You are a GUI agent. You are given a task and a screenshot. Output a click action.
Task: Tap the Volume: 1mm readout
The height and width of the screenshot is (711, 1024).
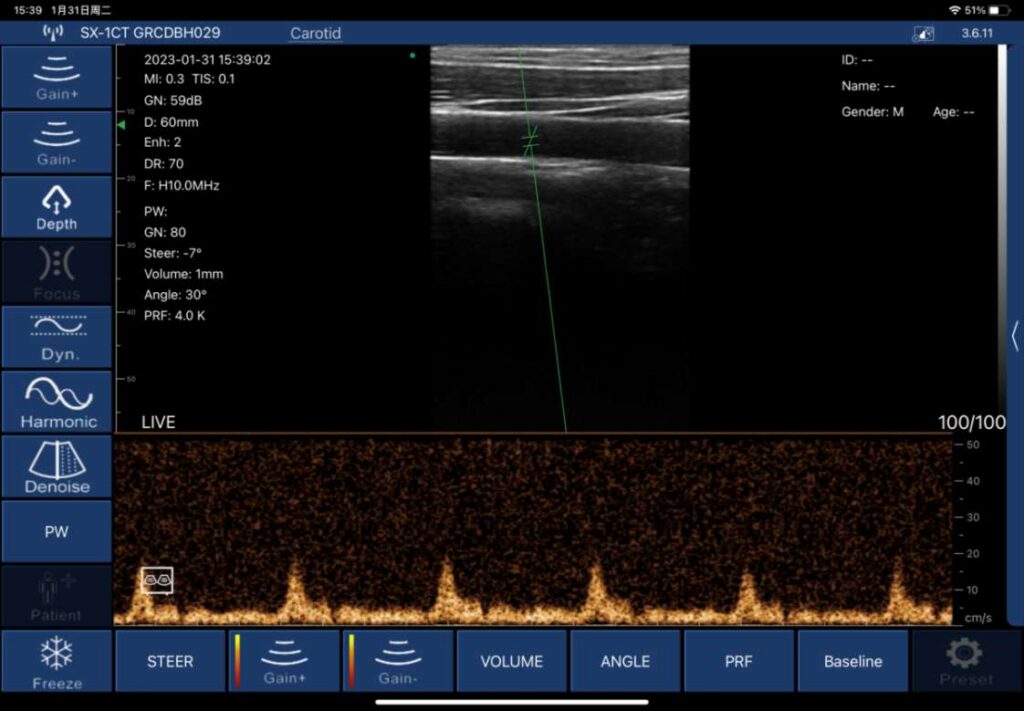click(x=184, y=274)
